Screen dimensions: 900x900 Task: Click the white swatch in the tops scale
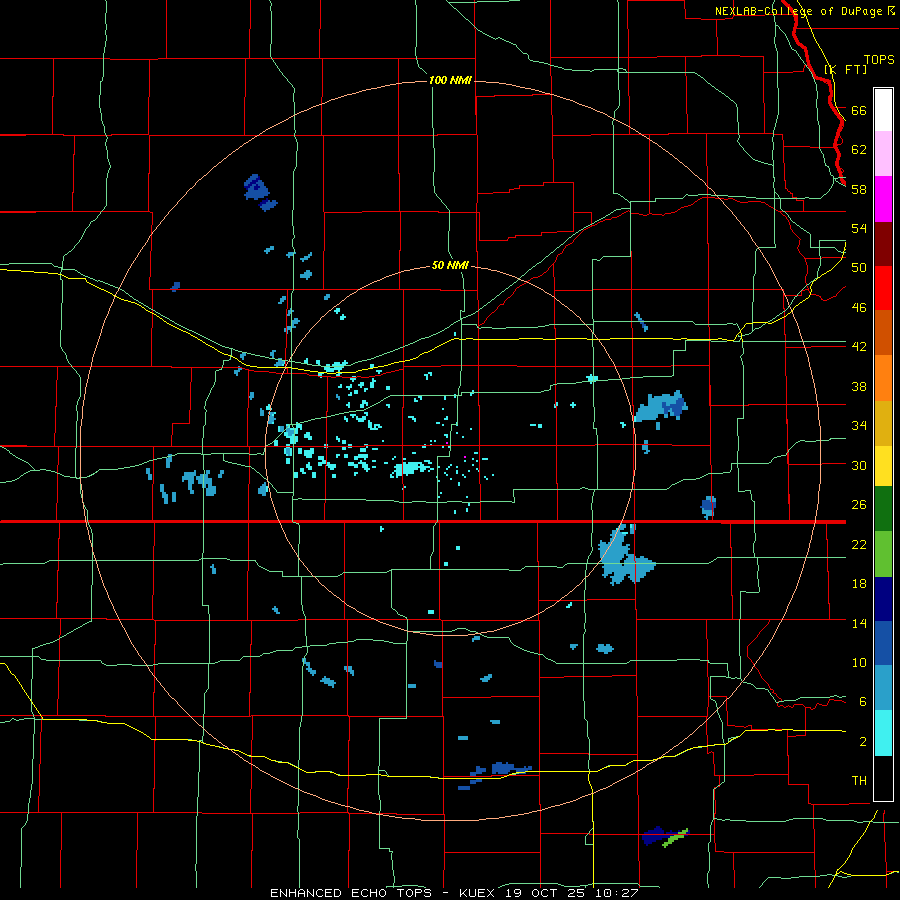(883, 110)
